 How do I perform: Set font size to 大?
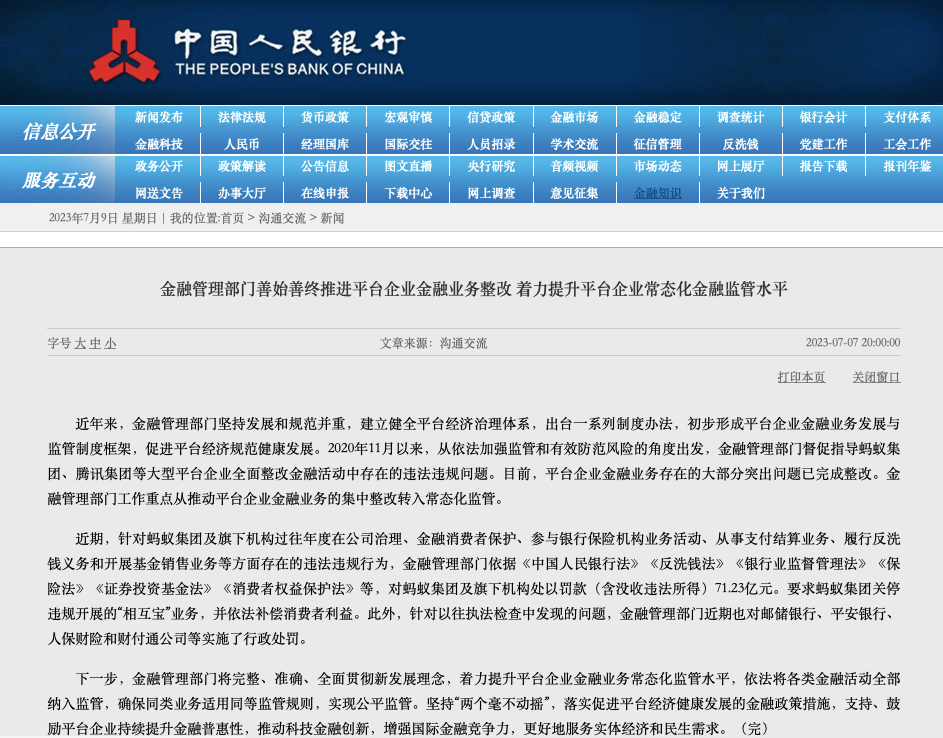point(79,343)
